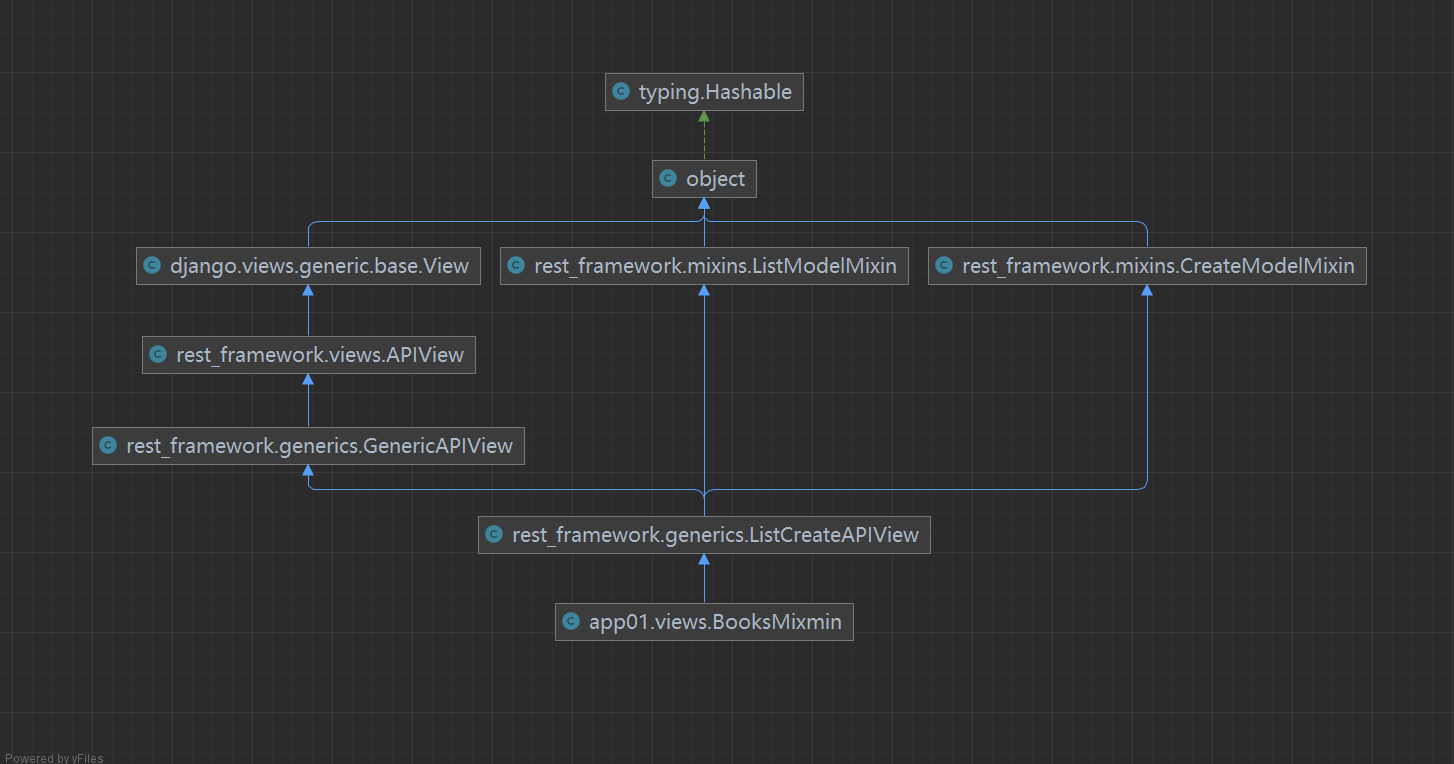Click class icon beside ListModelMixin
Screen dimensions: 1454x764
(516, 266)
